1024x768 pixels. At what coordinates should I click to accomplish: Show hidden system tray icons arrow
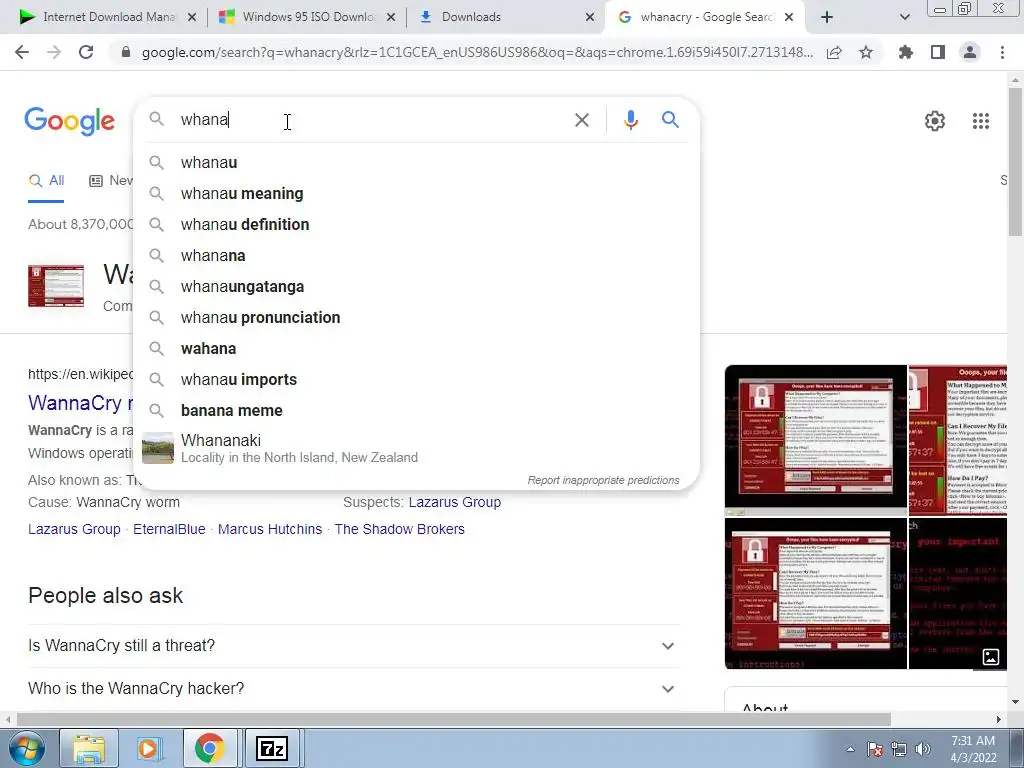pyautogui.click(x=850, y=749)
